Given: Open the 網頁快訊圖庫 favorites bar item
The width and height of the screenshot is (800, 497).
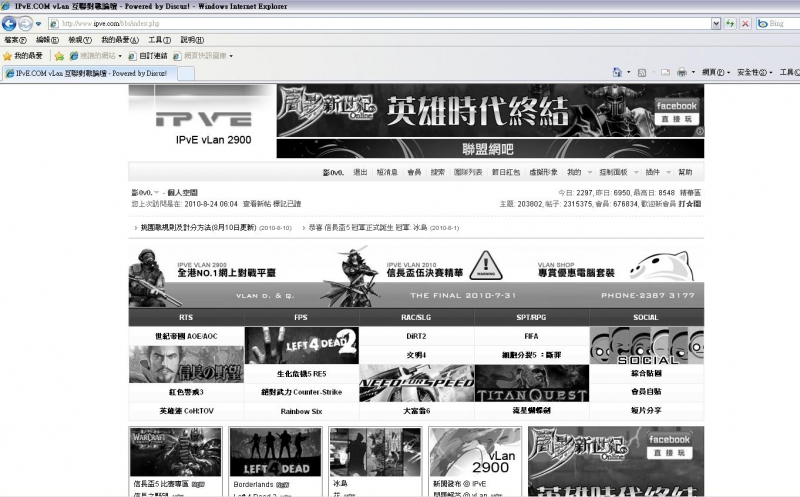Looking at the screenshot, I should tap(199, 56).
